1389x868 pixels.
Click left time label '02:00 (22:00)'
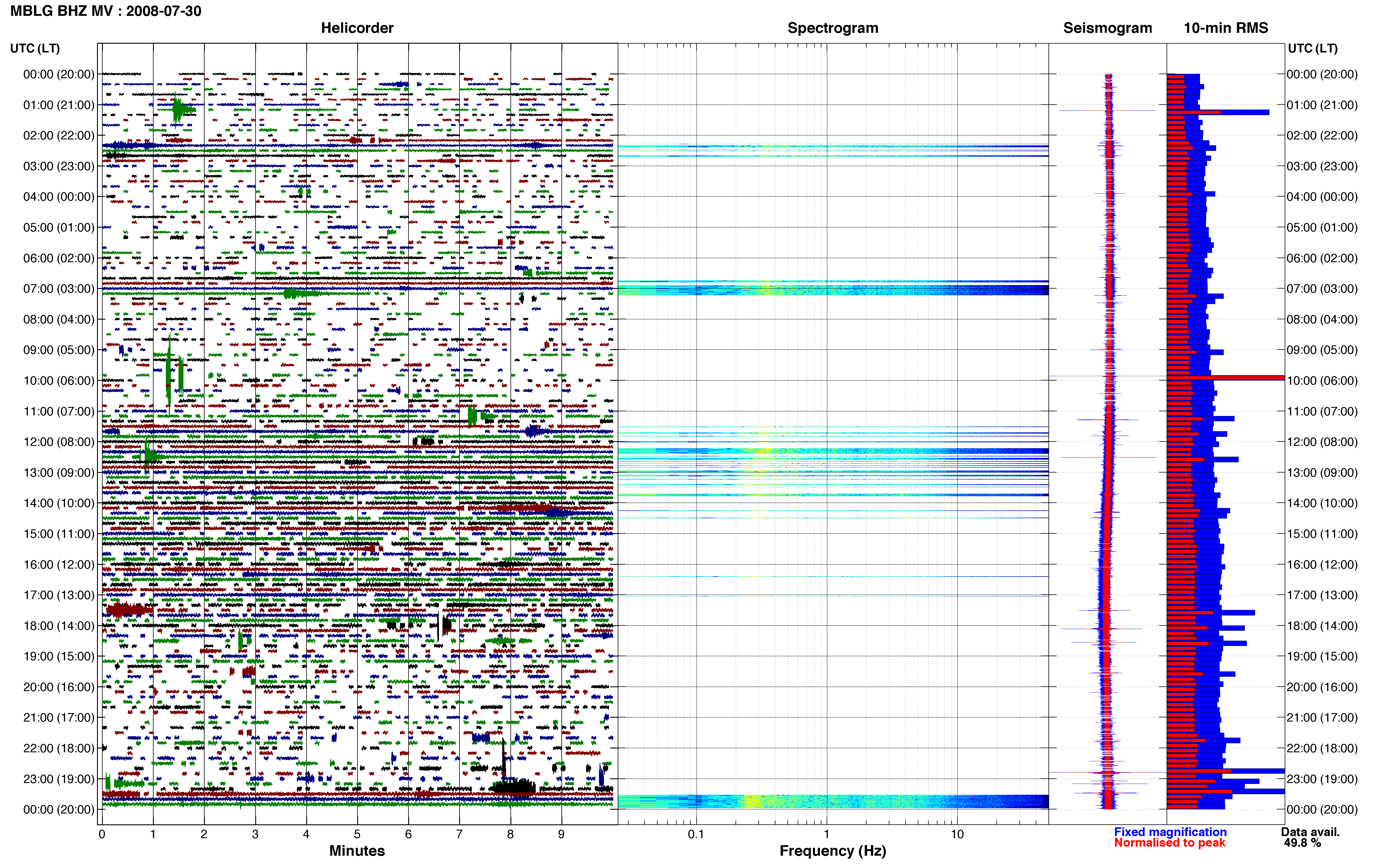[x=59, y=135]
